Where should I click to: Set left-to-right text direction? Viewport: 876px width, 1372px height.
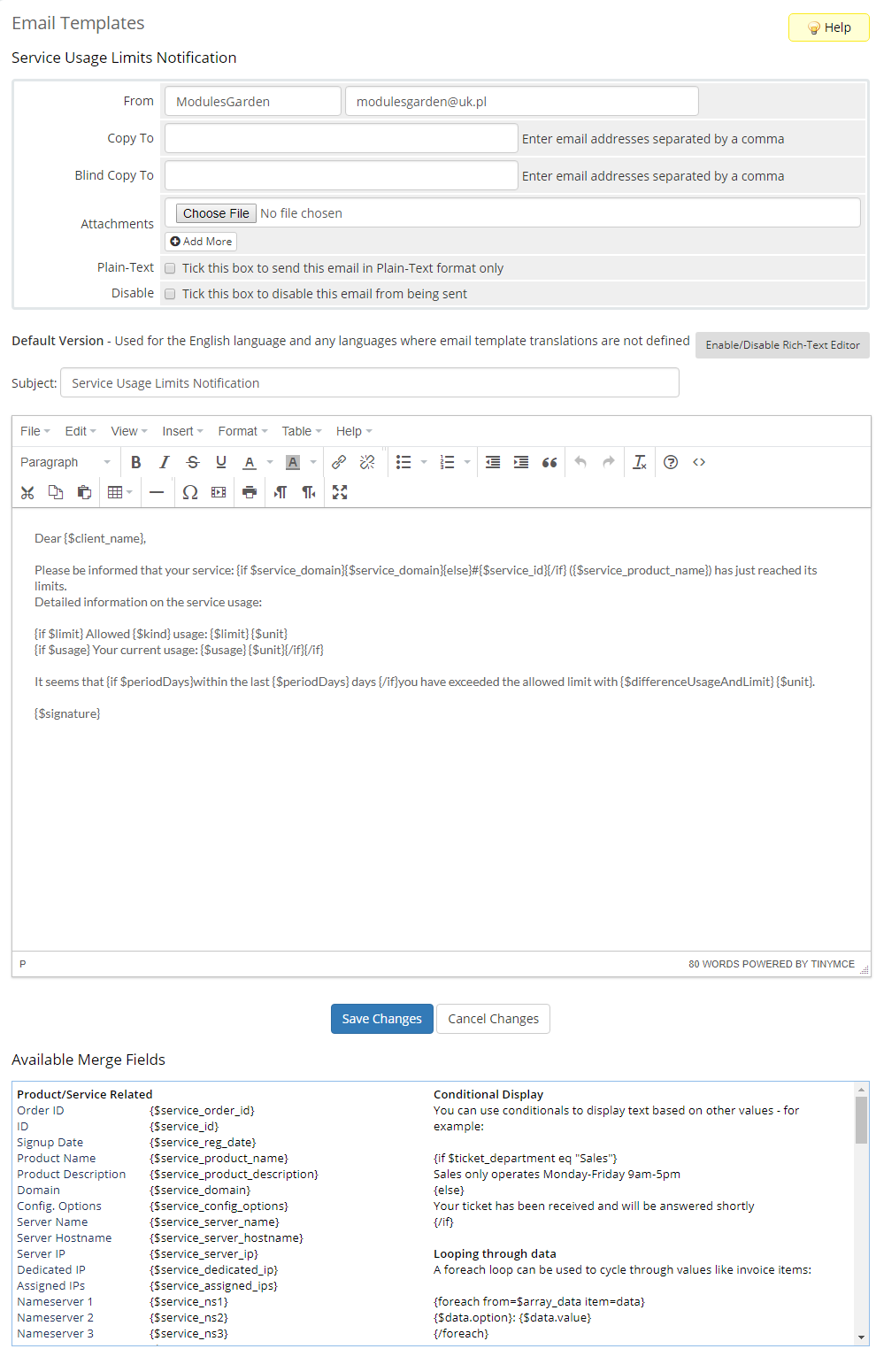tap(280, 492)
